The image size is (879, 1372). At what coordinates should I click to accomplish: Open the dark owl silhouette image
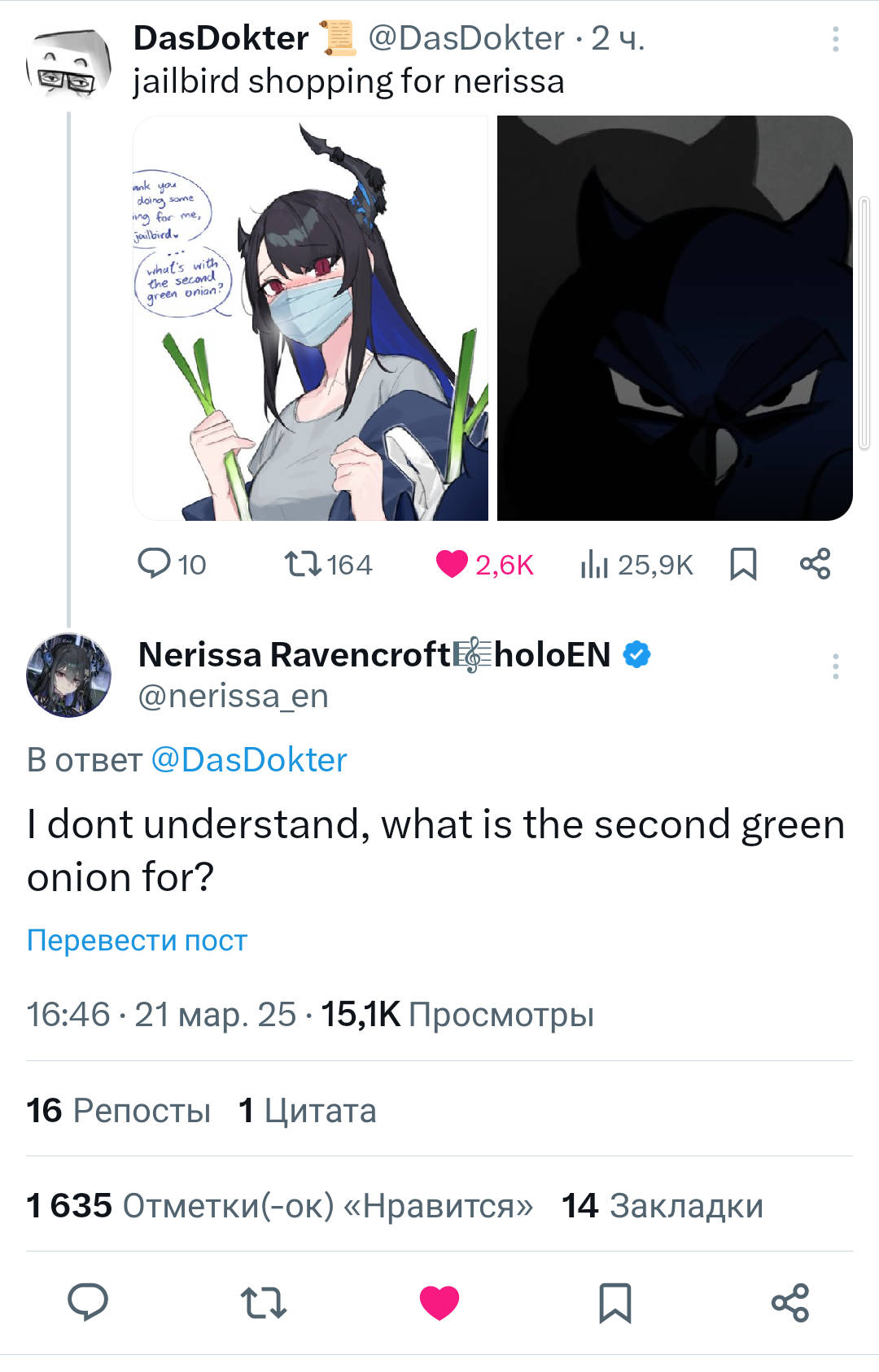click(x=675, y=318)
